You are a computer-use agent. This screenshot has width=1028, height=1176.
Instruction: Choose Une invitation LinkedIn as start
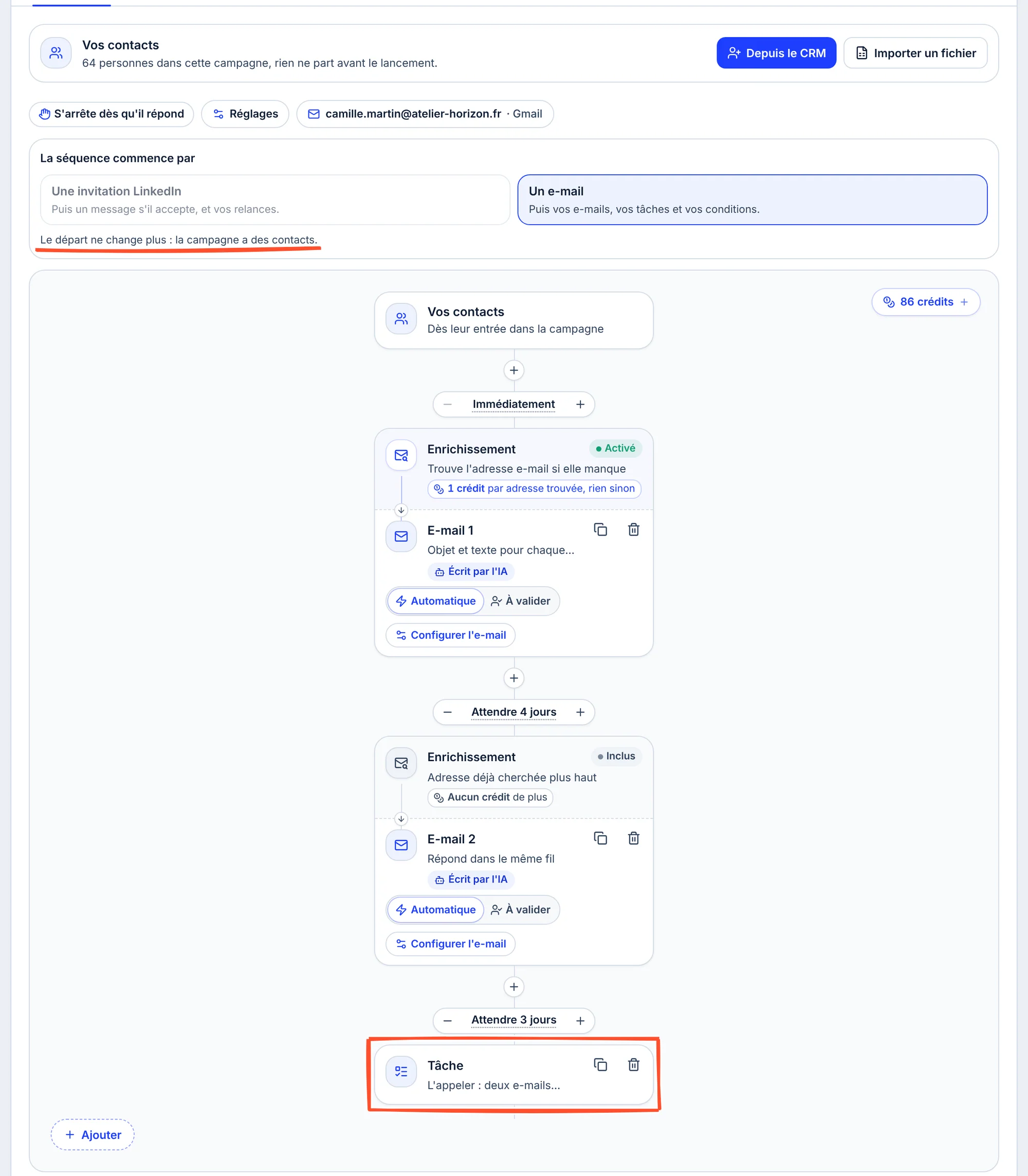[275, 200]
